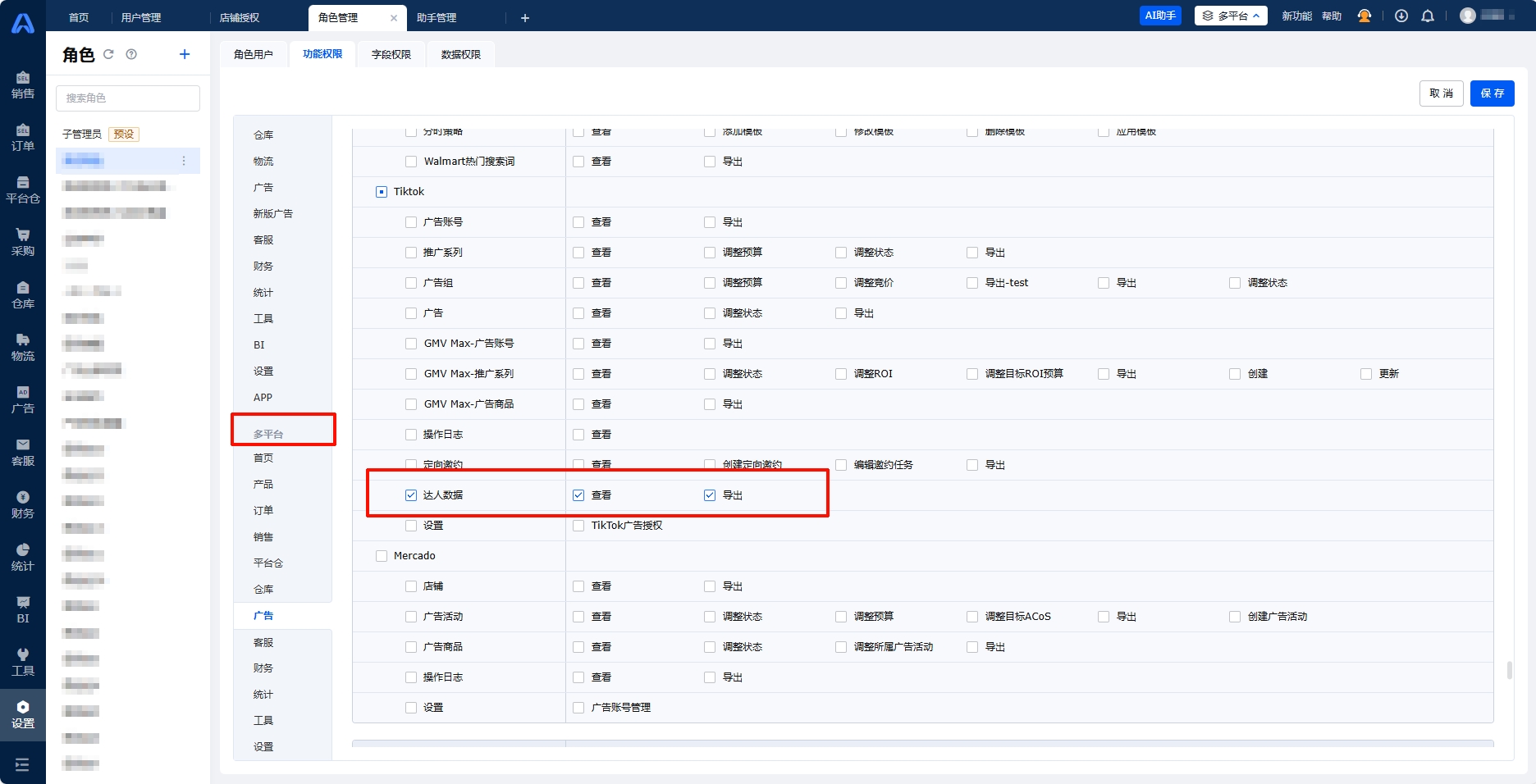Screen dimensions: 1536x784
Task: Open the notification bell icon
Action: coord(1428,16)
